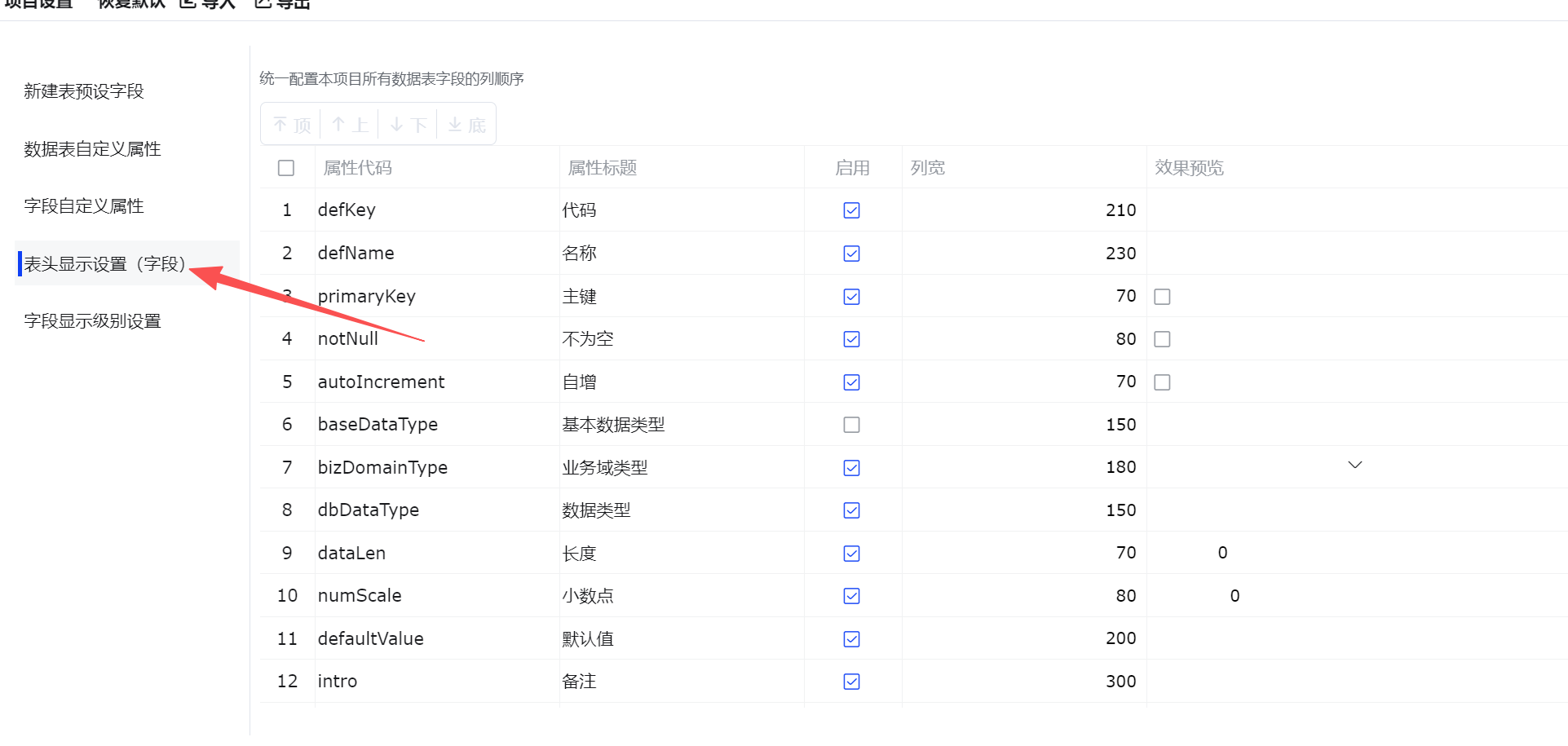Disable the defKey 启用 checkbox
The image size is (1568, 746).
[851, 210]
